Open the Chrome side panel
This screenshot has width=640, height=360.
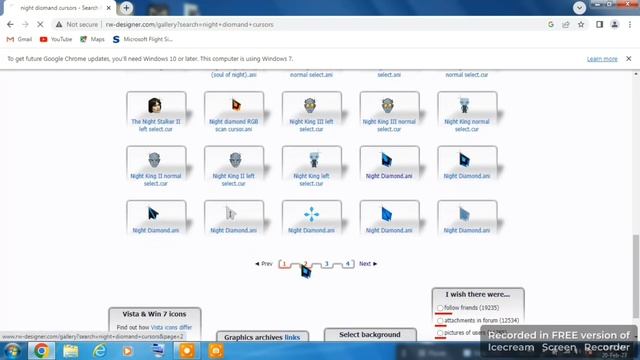pos(599,24)
